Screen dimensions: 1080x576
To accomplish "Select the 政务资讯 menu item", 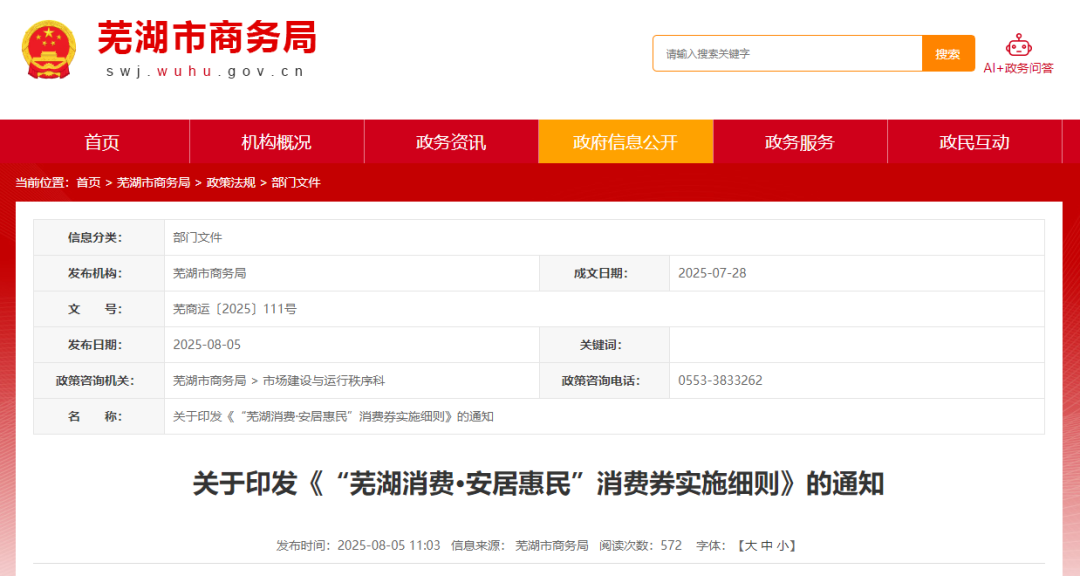I will click(x=450, y=142).
